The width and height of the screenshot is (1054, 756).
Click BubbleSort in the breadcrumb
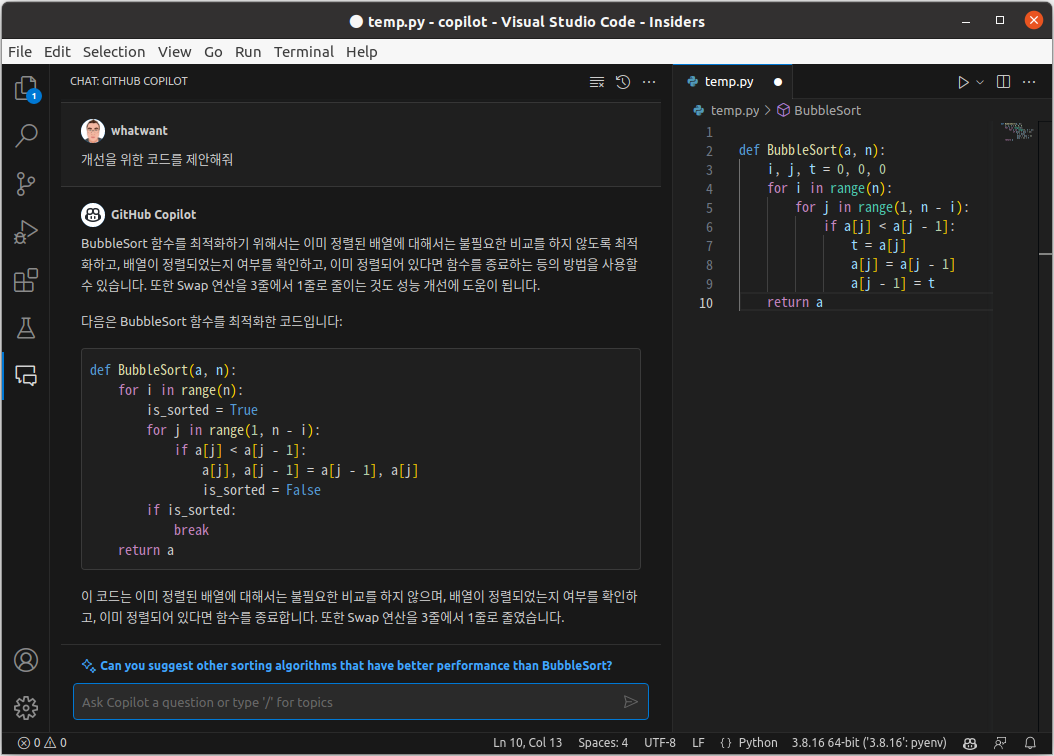827,110
